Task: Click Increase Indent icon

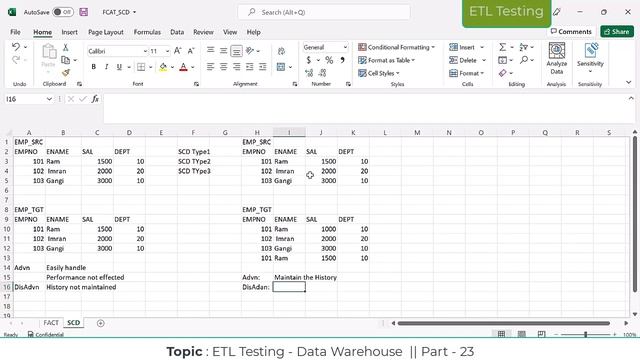Action: (262, 67)
